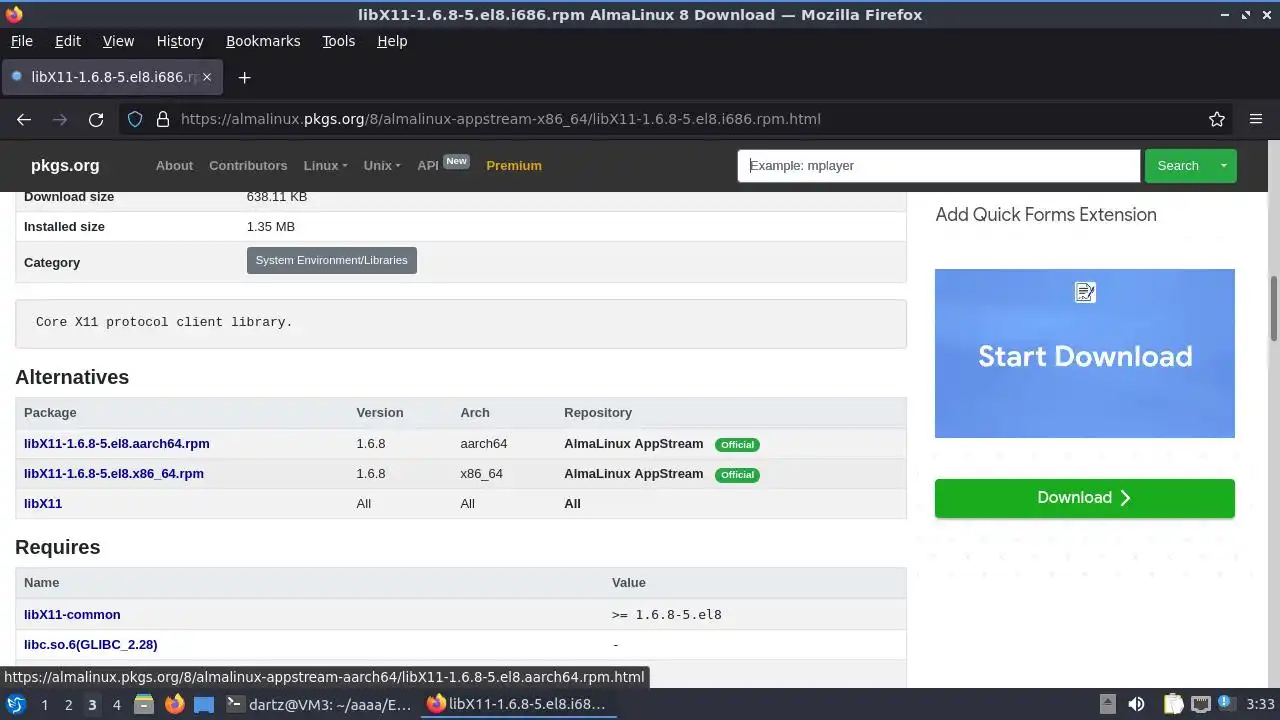Open the Tools menu
This screenshot has height=720, width=1280.
[x=338, y=41]
